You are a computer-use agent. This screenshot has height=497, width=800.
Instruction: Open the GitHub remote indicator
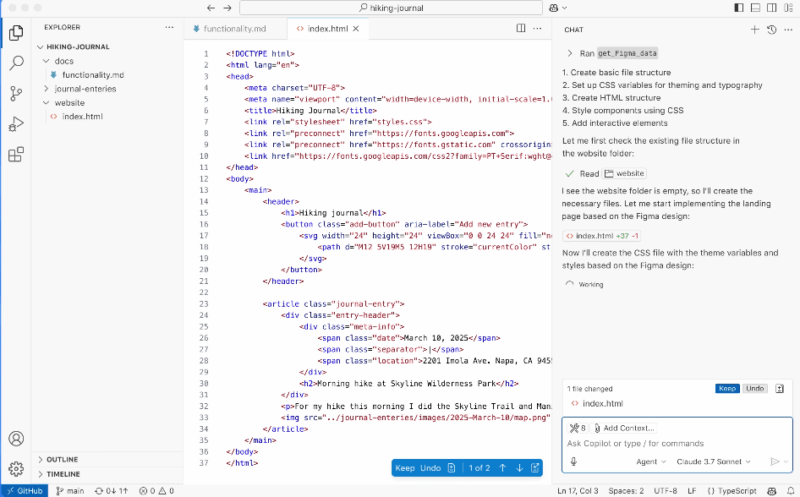[x=24, y=491]
